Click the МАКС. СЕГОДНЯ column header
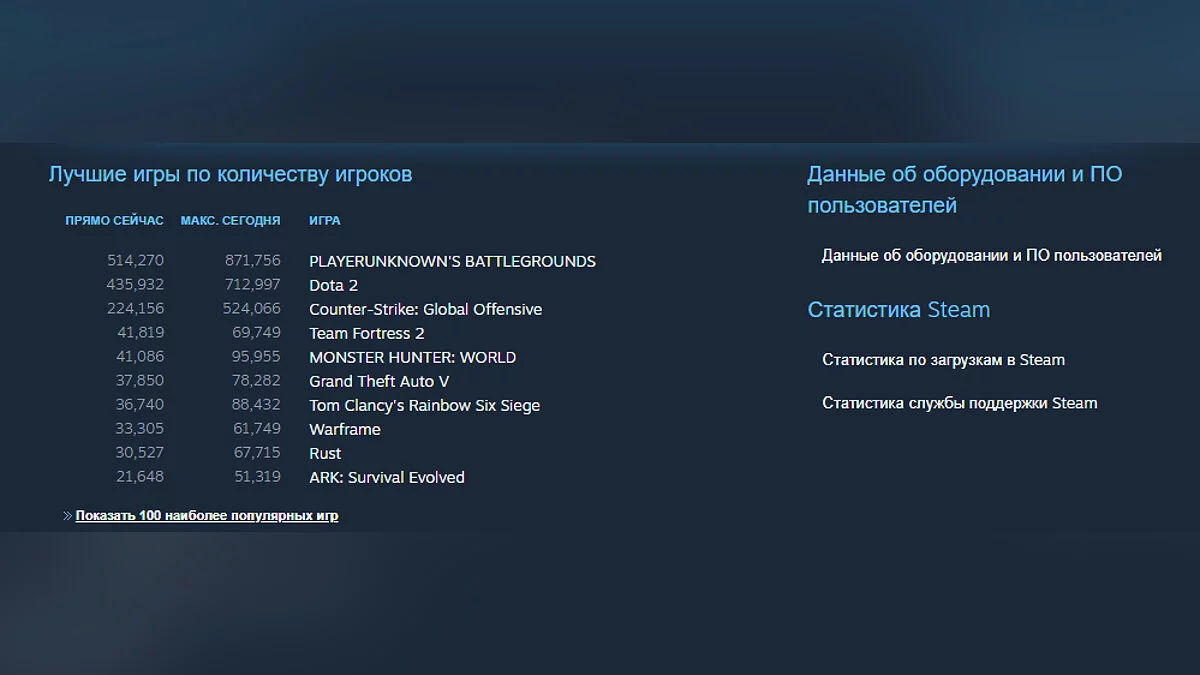Viewport: 1200px width, 675px height. coord(230,221)
